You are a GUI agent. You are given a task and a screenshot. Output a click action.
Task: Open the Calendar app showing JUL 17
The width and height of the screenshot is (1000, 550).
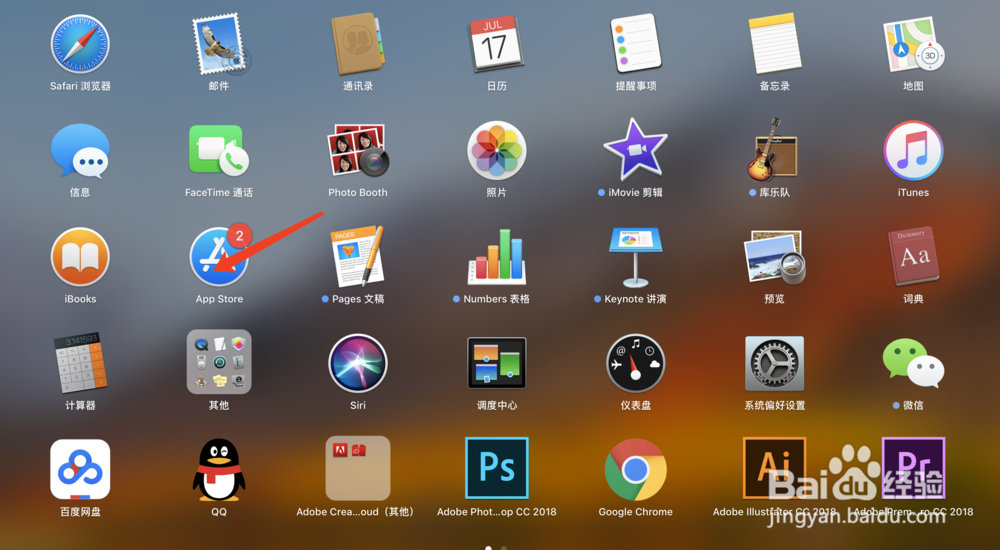(x=496, y=44)
